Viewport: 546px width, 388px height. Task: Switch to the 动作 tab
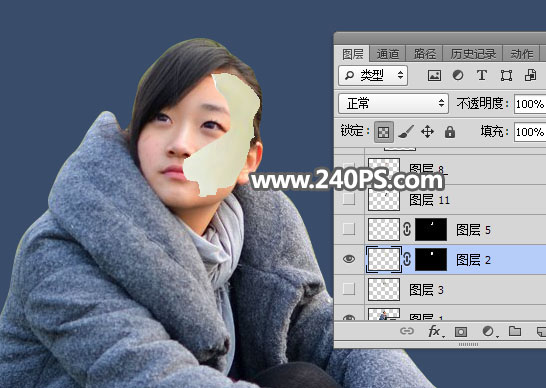pyautogui.click(x=521, y=54)
